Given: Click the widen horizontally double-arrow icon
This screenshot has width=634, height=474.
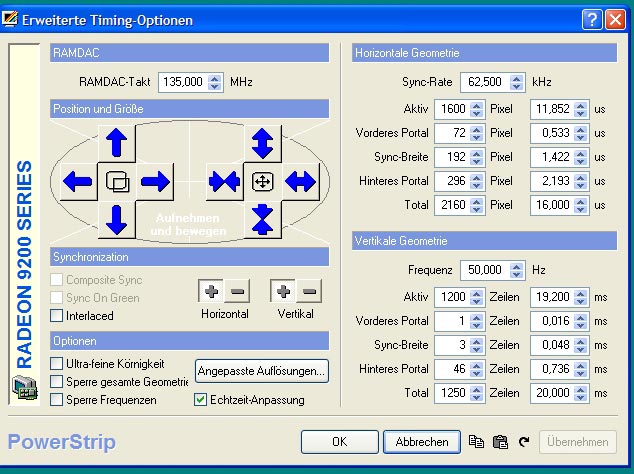Looking at the screenshot, I should pyautogui.click(x=301, y=182).
